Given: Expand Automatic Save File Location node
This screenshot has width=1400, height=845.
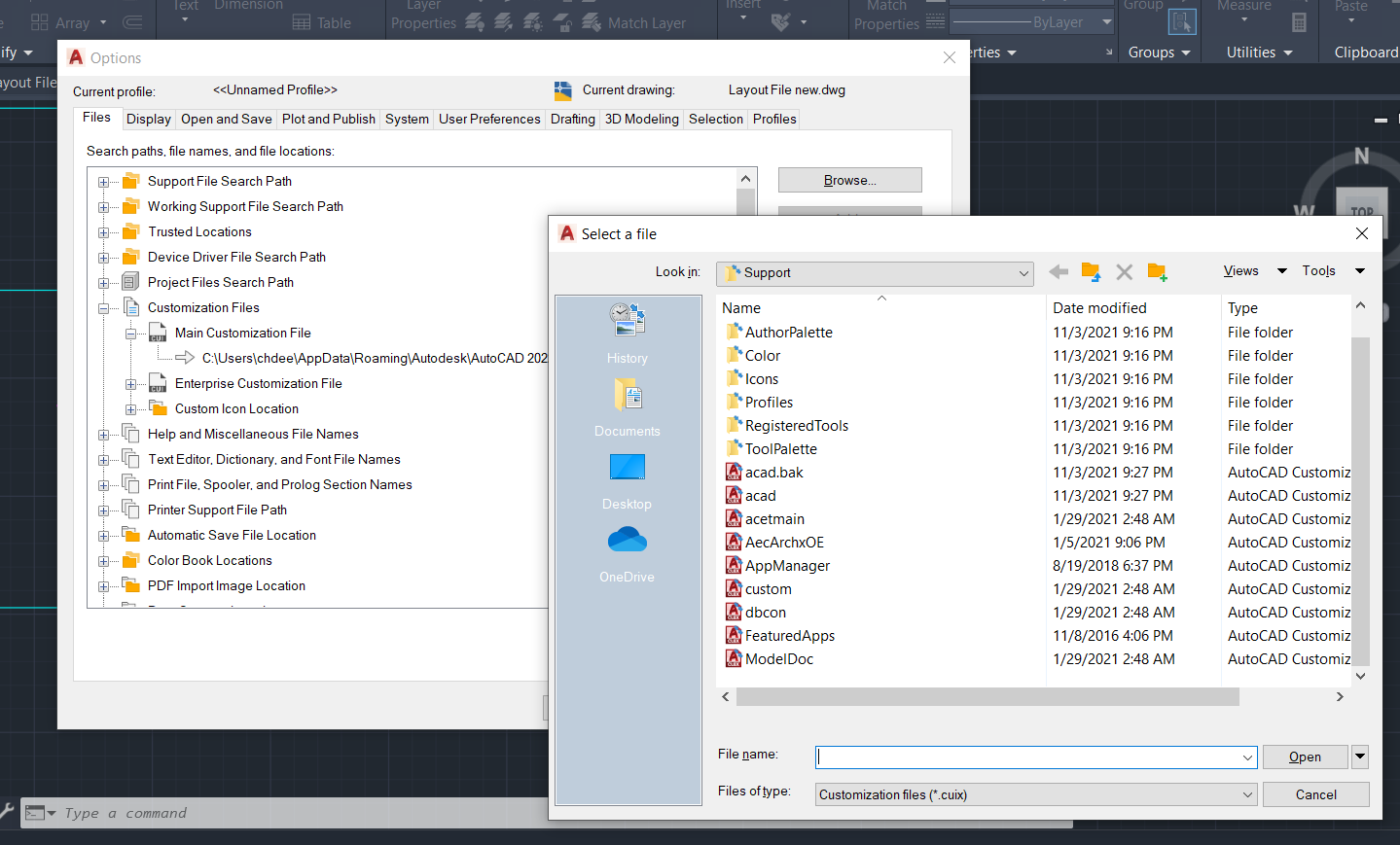Looking at the screenshot, I should [103, 536].
